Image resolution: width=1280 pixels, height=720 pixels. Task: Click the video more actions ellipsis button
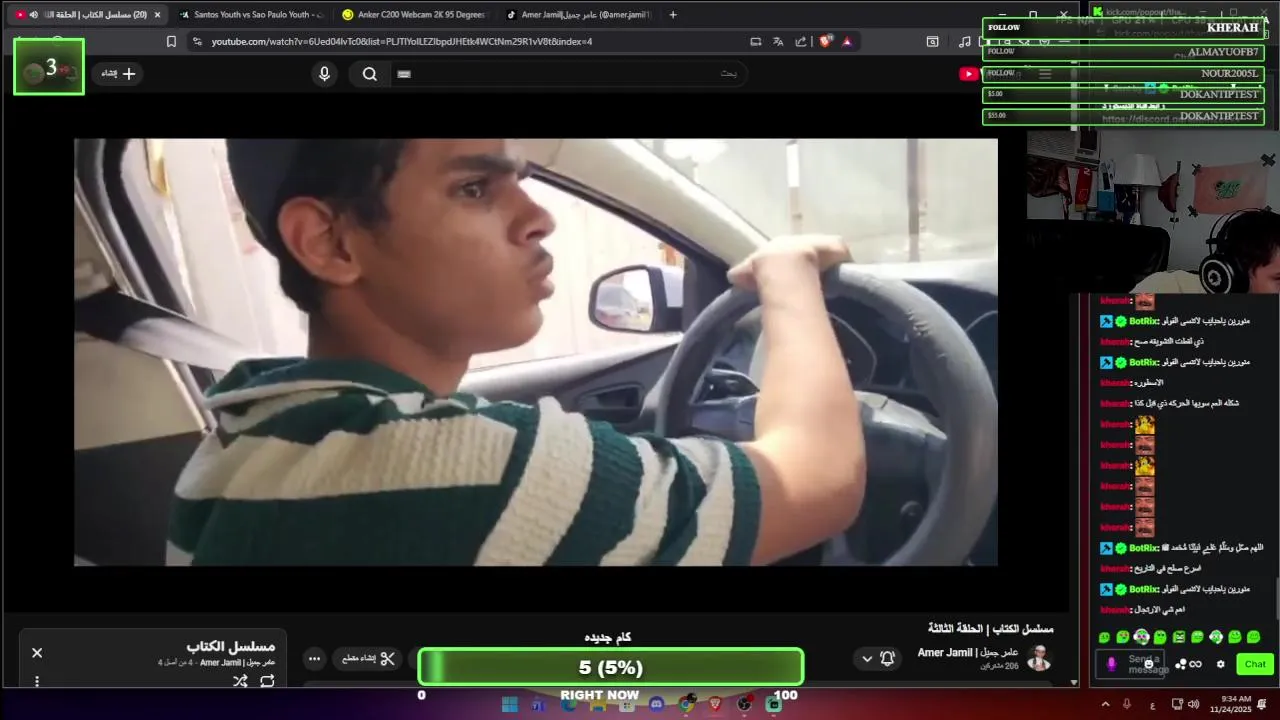[x=314, y=658]
